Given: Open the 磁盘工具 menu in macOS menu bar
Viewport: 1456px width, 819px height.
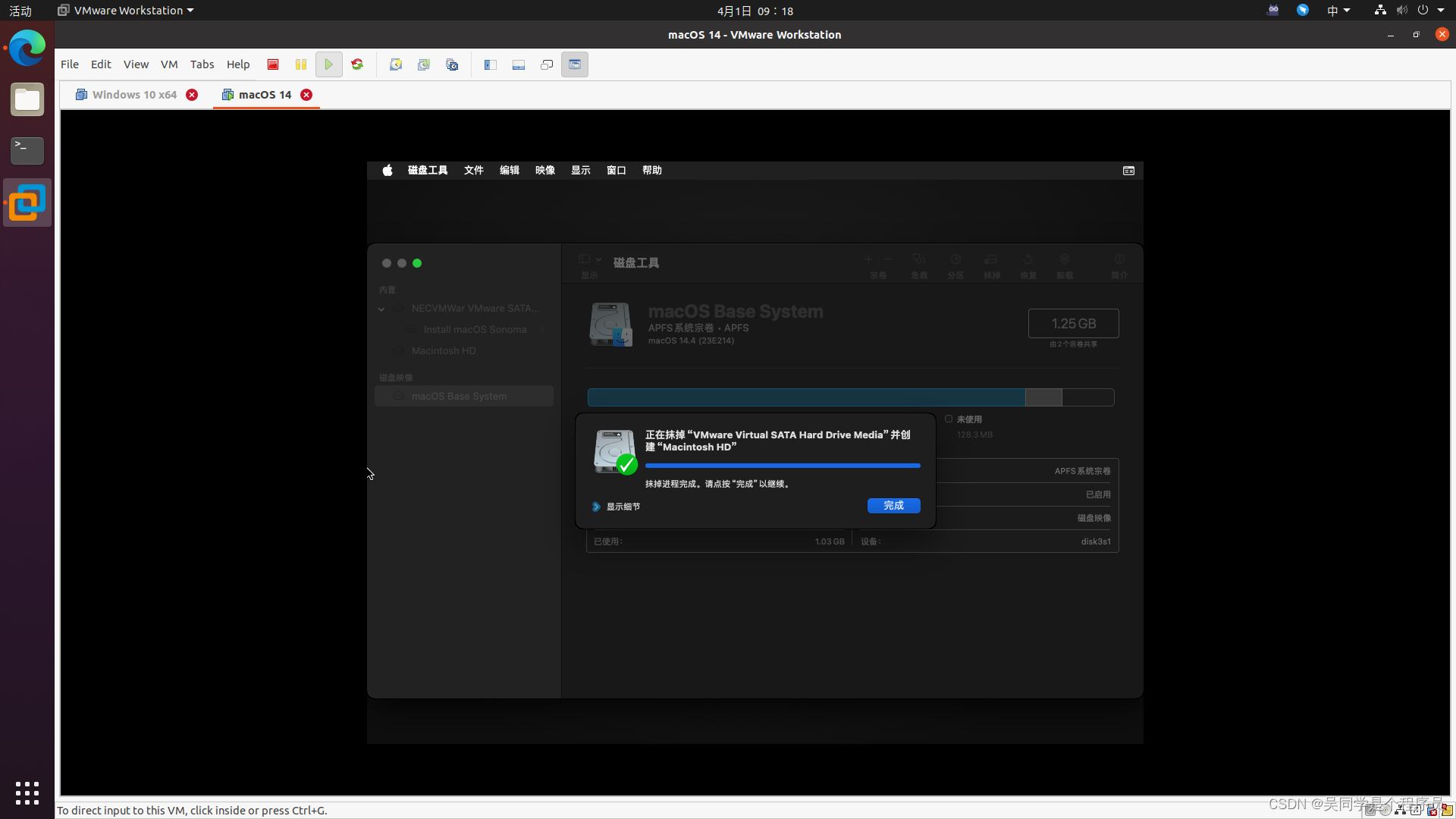Looking at the screenshot, I should click(428, 171).
